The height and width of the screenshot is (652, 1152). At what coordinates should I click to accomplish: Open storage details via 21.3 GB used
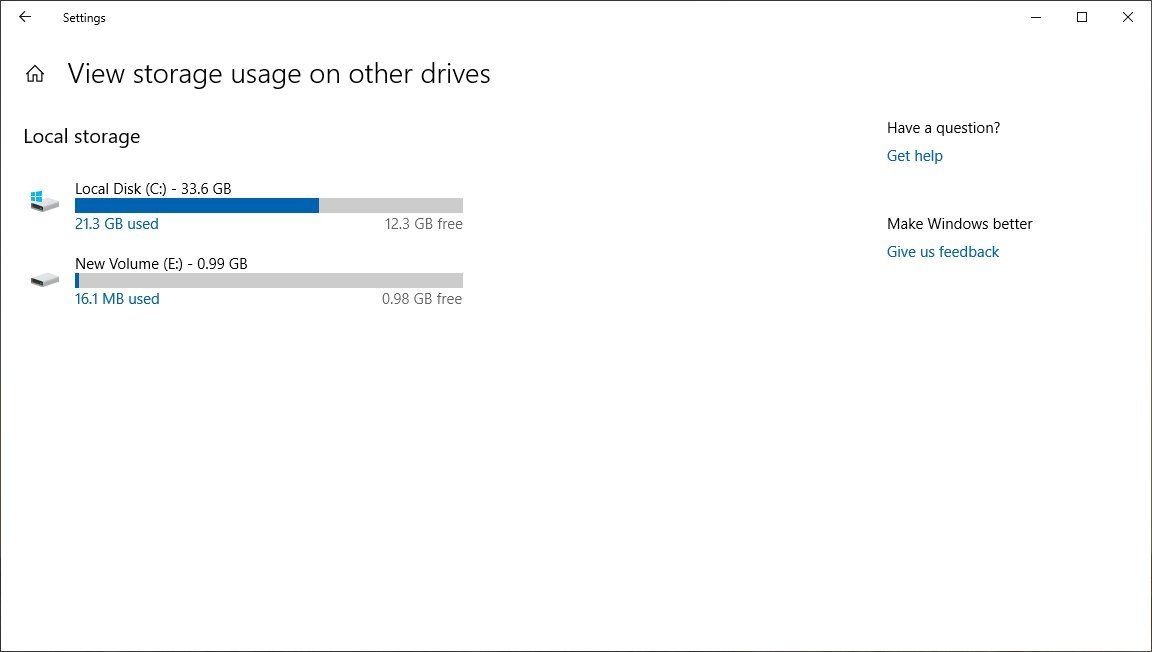pos(117,223)
